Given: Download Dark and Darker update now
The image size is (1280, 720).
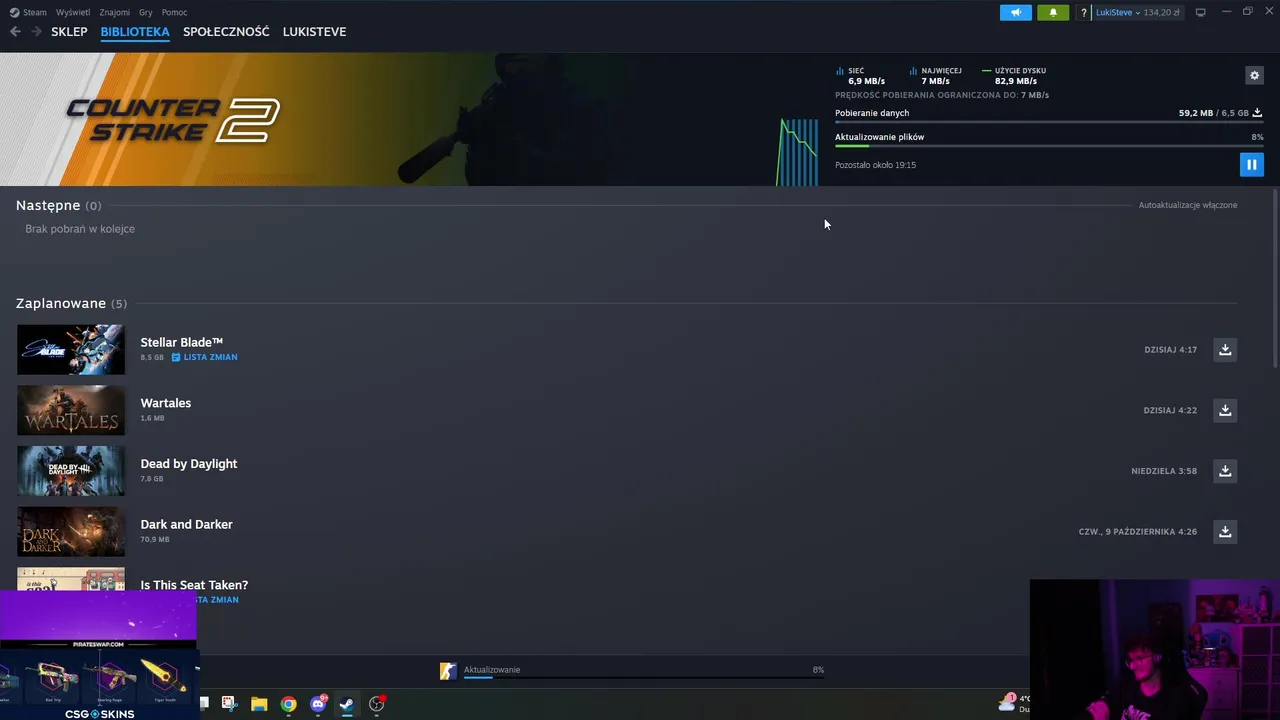Looking at the screenshot, I should tap(1225, 531).
